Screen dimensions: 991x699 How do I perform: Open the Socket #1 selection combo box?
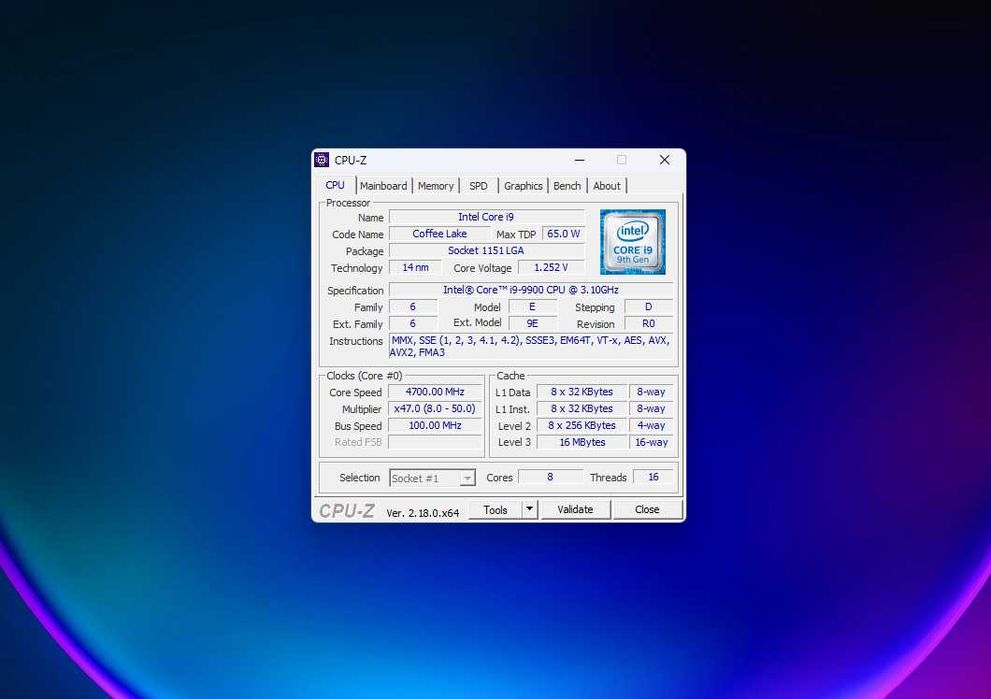click(x=432, y=478)
